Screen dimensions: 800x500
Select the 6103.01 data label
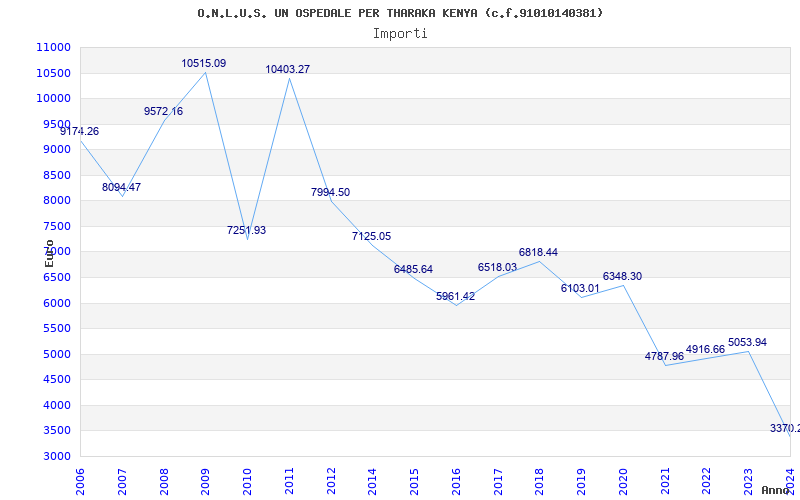pos(580,288)
